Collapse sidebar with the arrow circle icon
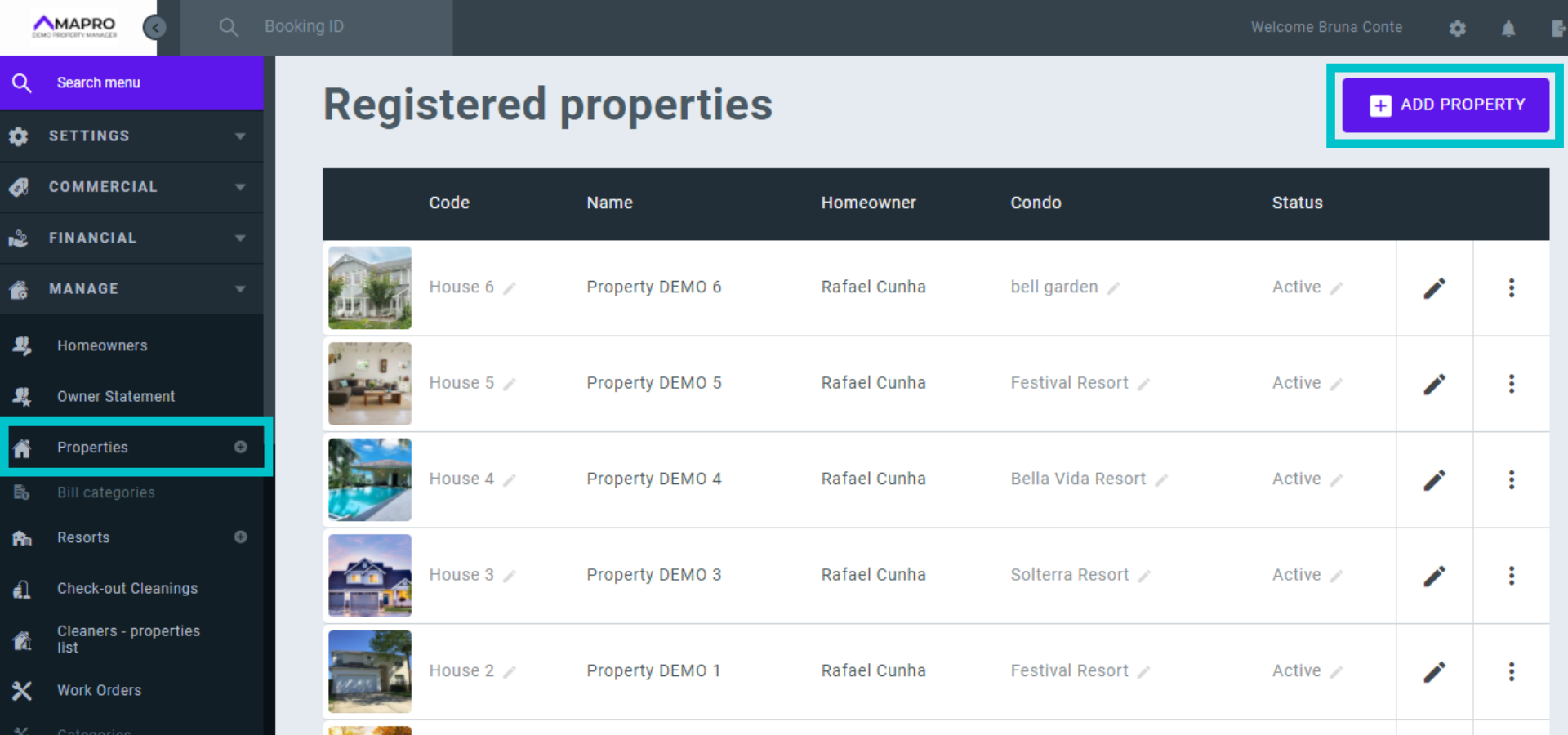The width and height of the screenshot is (1568, 735). (154, 28)
